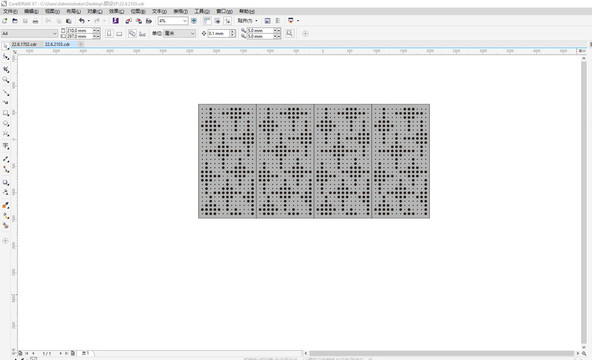Image resolution: width=592 pixels, height=360 pixels.
Task: Toggle Treat as filled button
Action: pyautogui.click(x=290, y=34)
